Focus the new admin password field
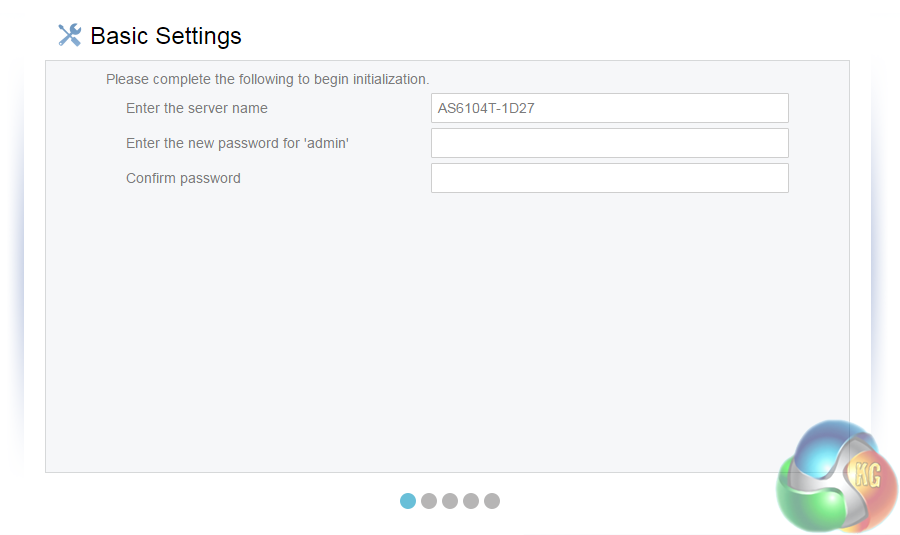 click(609, 143)
